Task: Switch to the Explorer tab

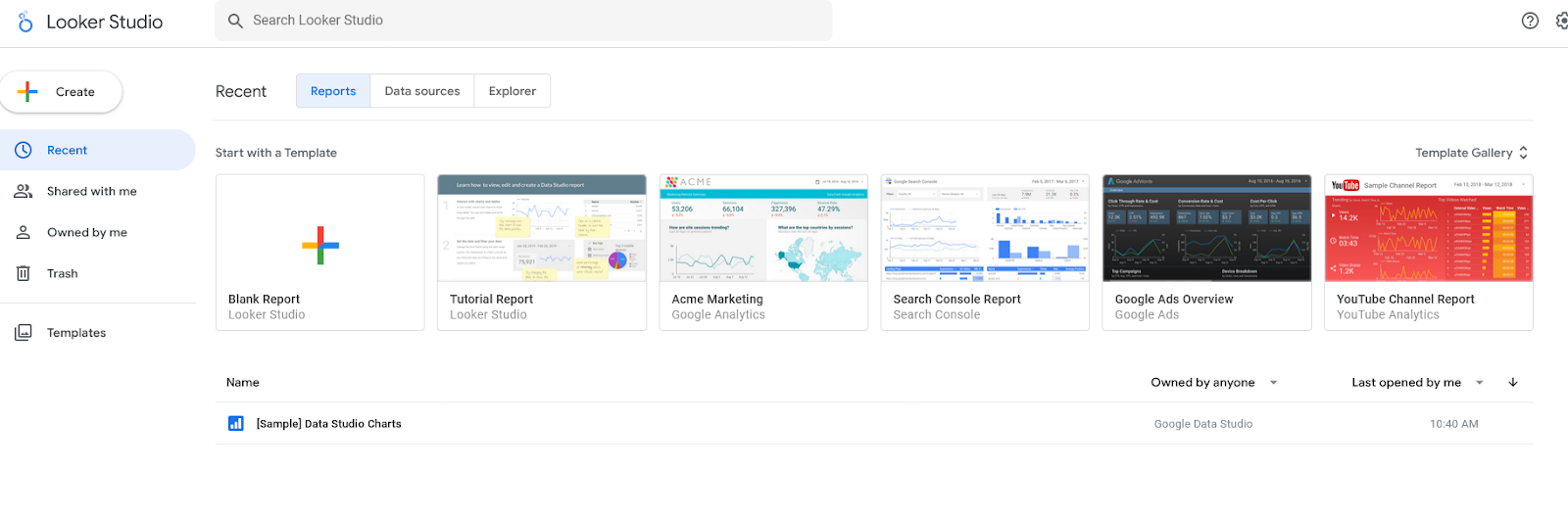Action: [x=513, y=91]
